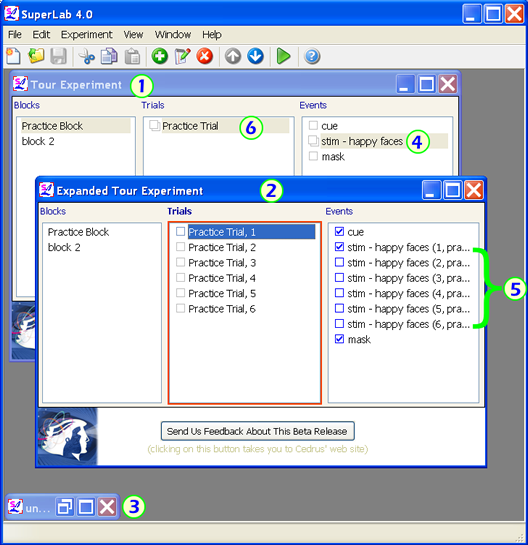528x545 pixels.
Task: Restore the minimized untitled window
Action: click(65, 507)
